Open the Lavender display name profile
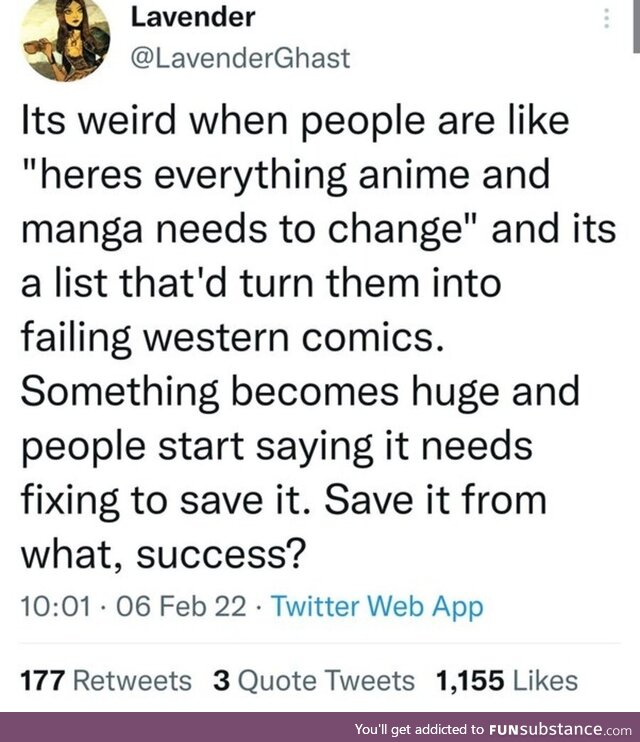 tap(193, 17)
